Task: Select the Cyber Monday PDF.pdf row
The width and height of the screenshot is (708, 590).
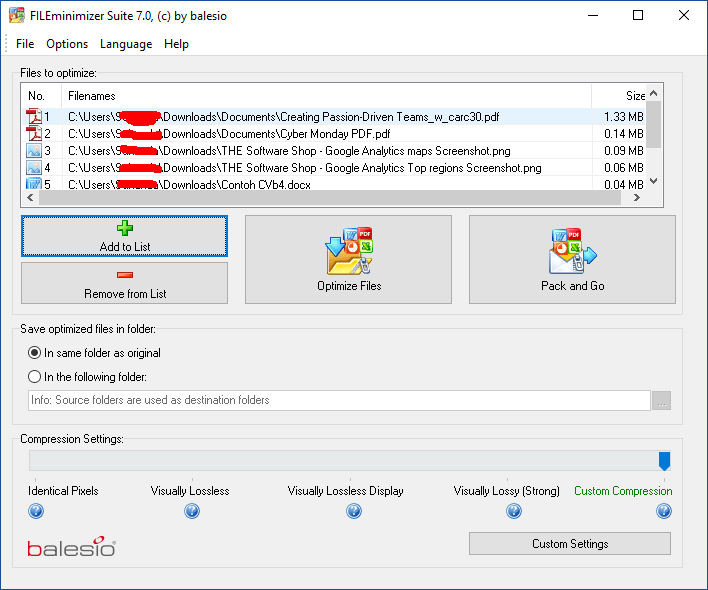Action: (x=334, y=134)
